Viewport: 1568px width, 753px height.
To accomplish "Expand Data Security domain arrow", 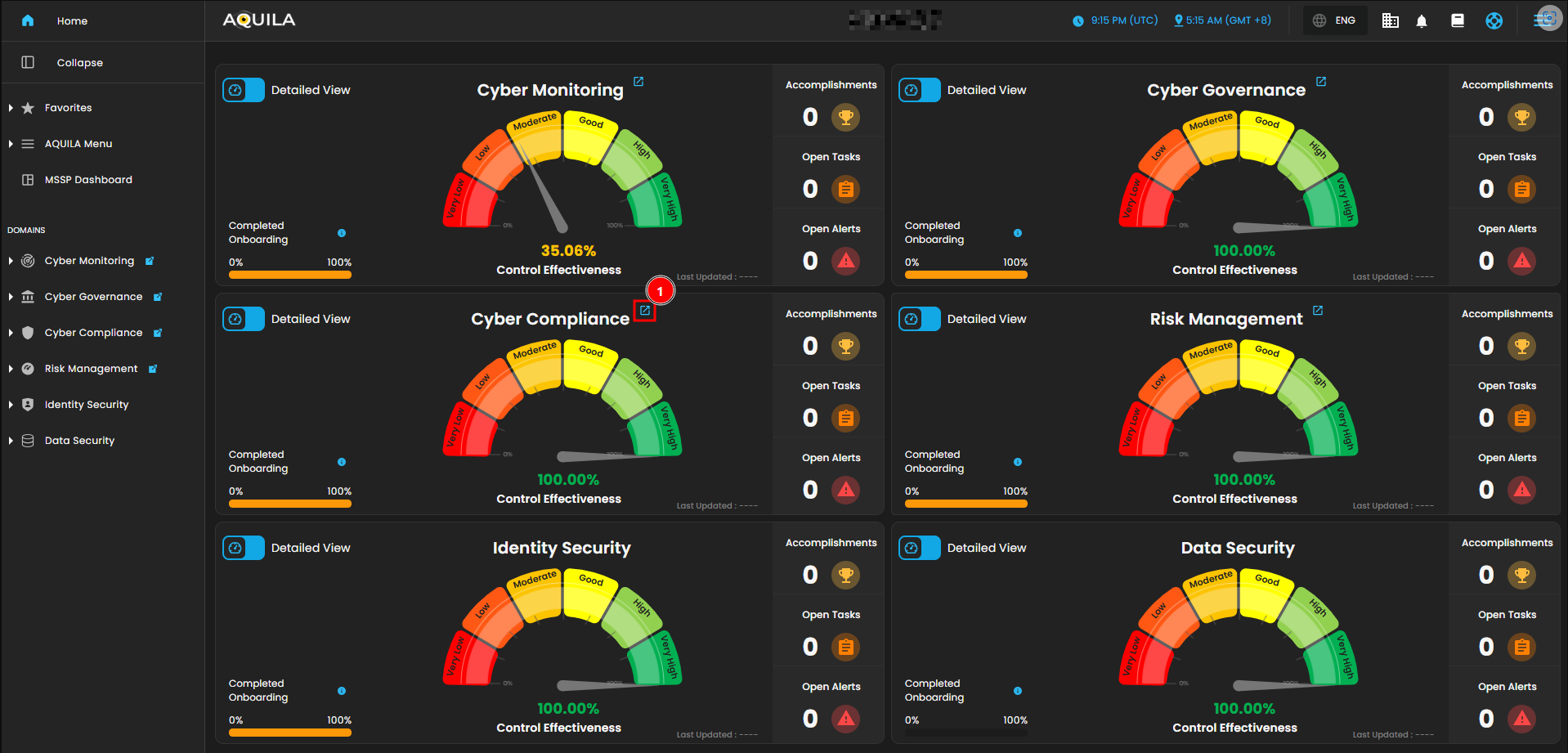I will (x=11, y=441).
